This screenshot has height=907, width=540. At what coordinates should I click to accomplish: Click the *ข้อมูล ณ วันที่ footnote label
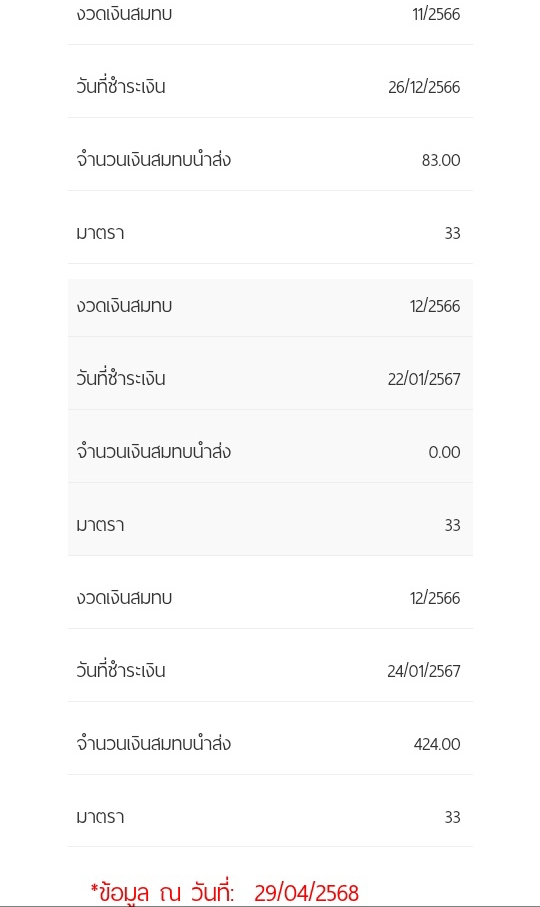click(x=162, y=893)
